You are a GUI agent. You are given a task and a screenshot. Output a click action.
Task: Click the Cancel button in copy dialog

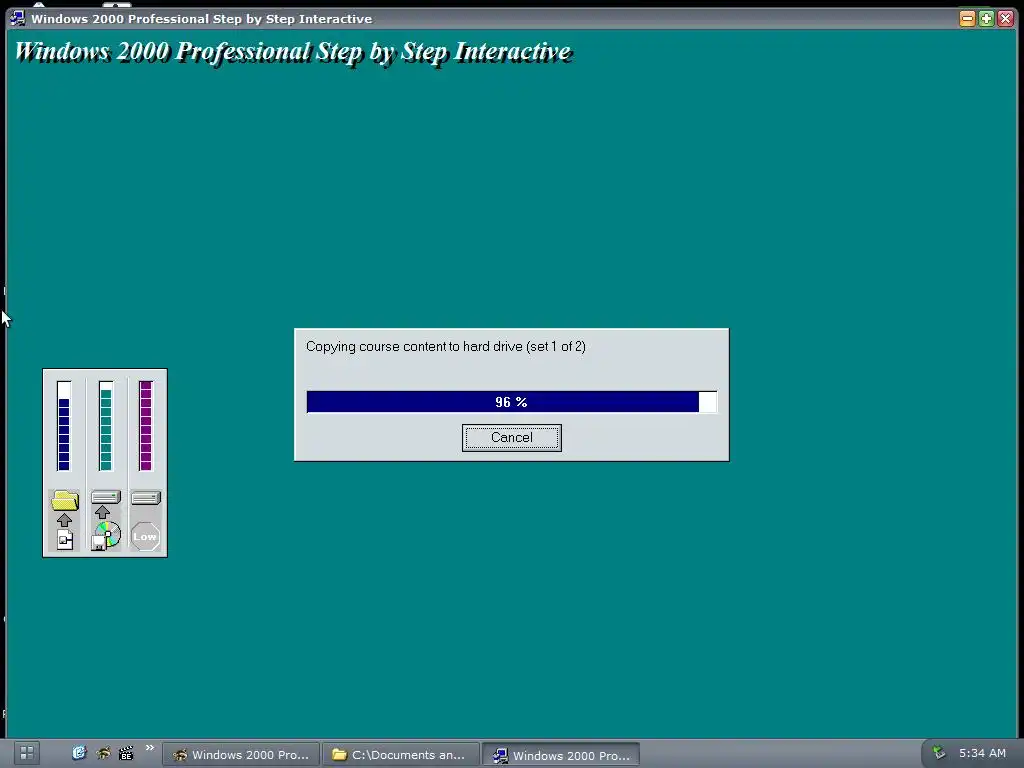tap(511, 438)
